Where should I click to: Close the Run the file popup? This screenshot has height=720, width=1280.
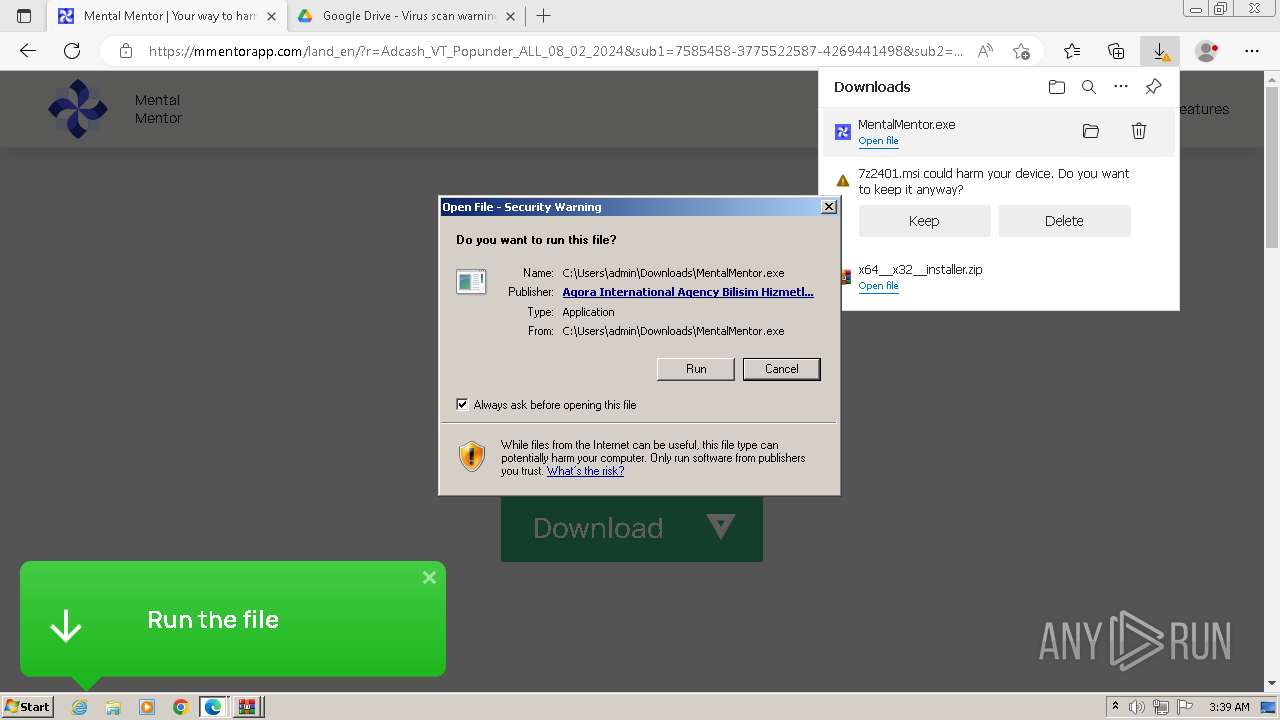tap(429, 577)
